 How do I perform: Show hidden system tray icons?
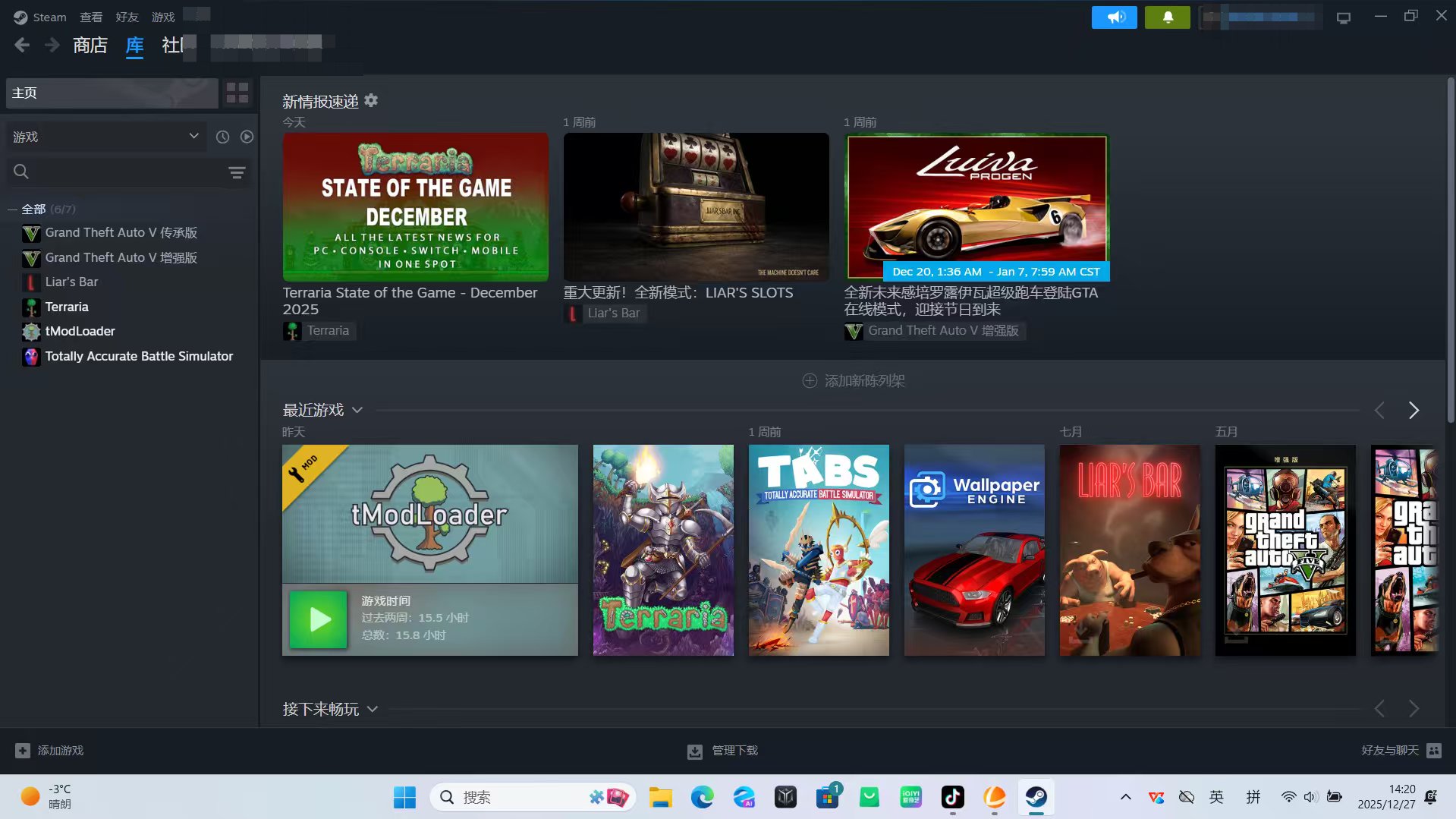(1126, 797)
